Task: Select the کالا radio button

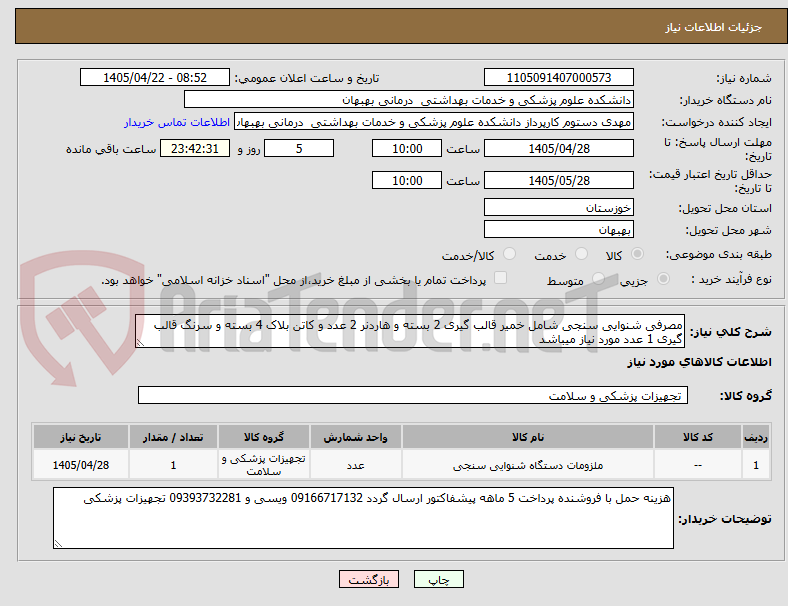Action: tap(637, 254)
